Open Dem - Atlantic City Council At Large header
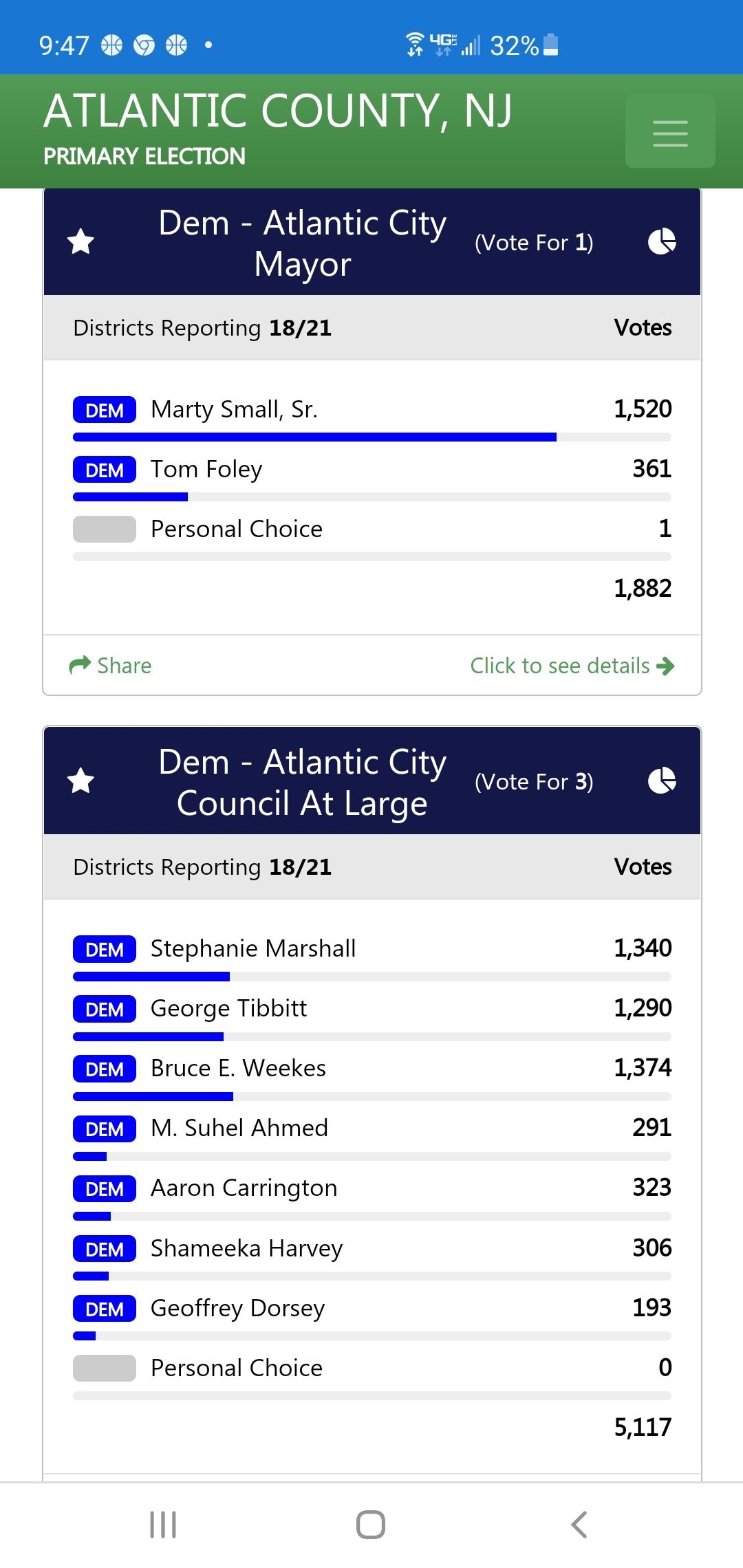The width and height of the screenshot is (743, 1568). [x=303, y=782]
